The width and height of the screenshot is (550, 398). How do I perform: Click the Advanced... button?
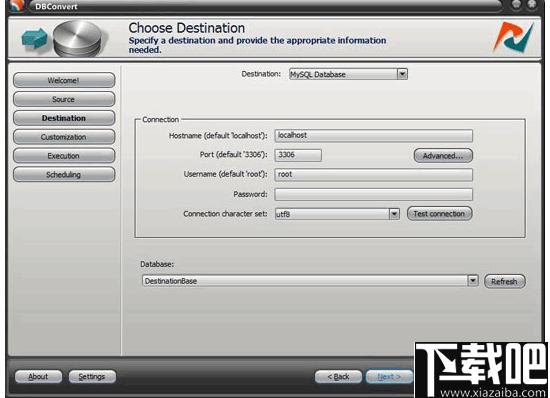443,156
